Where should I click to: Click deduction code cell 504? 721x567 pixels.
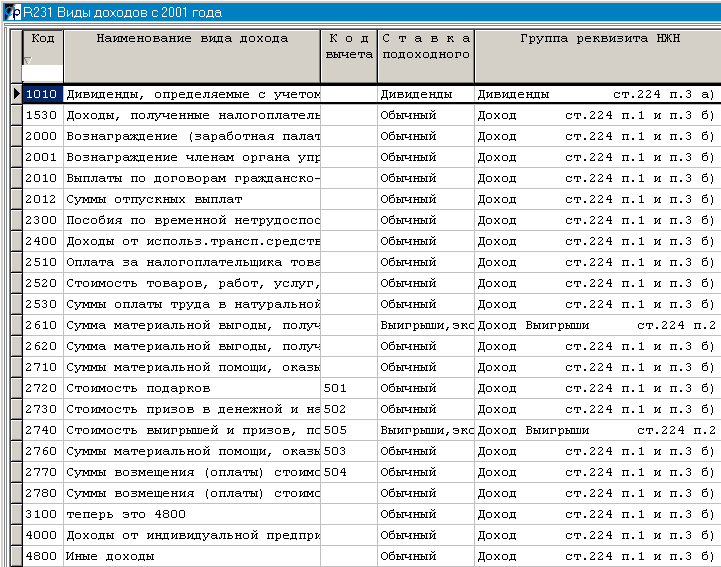point(349,472)
